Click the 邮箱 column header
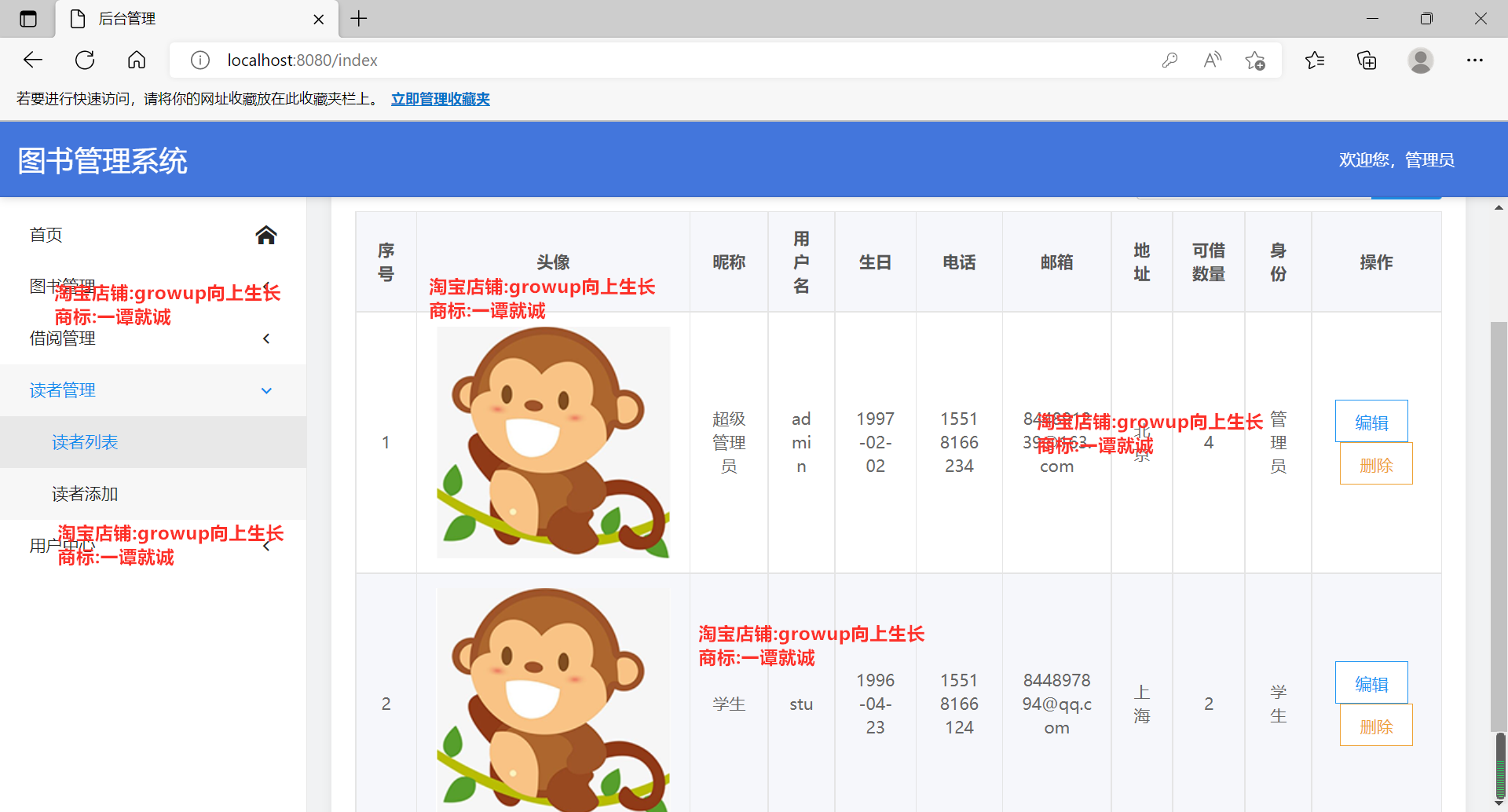1508x812 pixels. coord(1056,262)
